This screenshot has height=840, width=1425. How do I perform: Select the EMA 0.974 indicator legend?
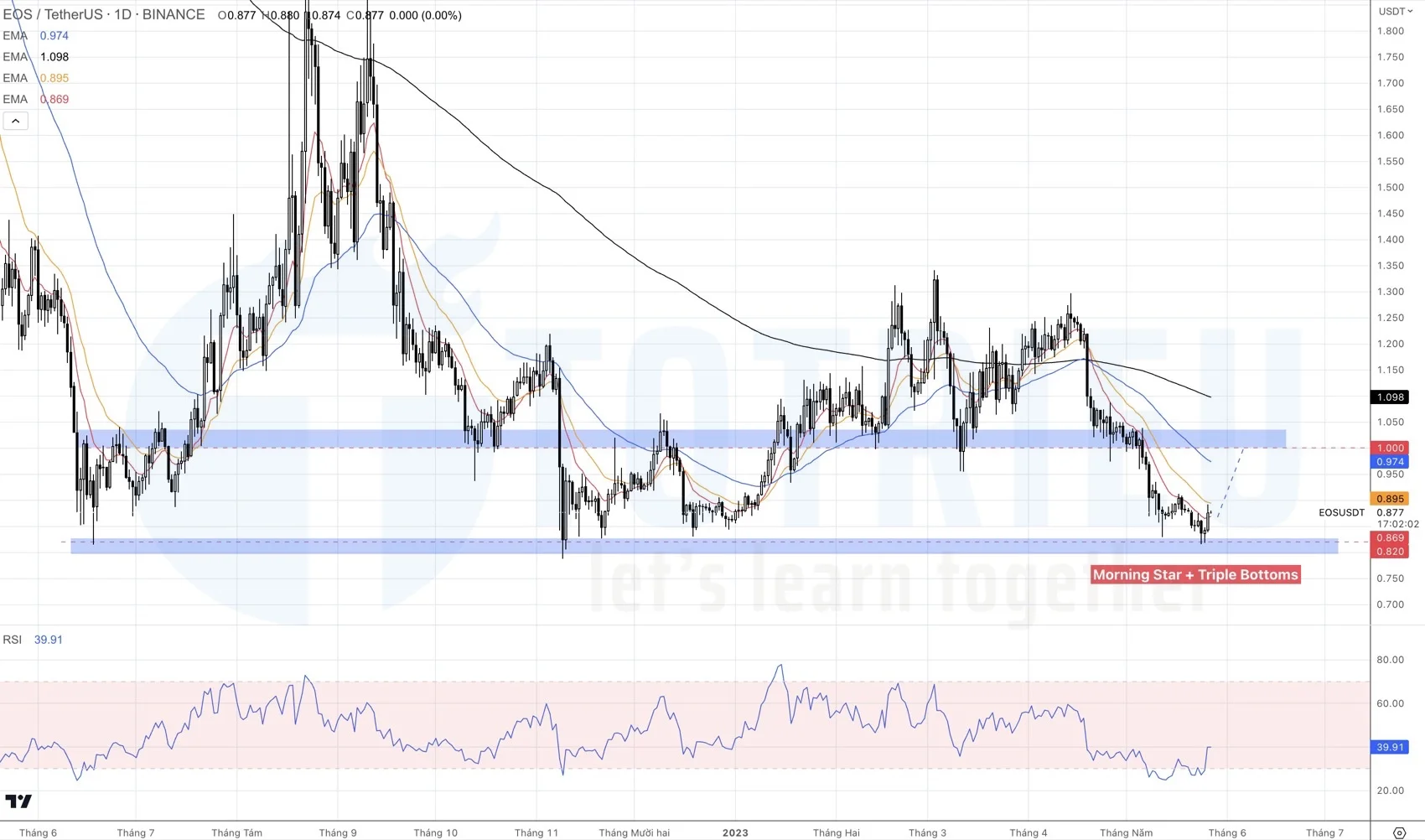(x=36, y=35)
